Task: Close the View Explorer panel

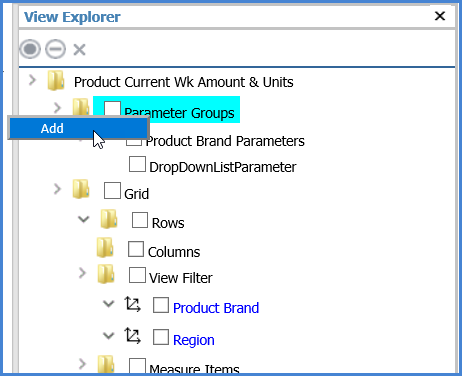Action: click(440, 16)
